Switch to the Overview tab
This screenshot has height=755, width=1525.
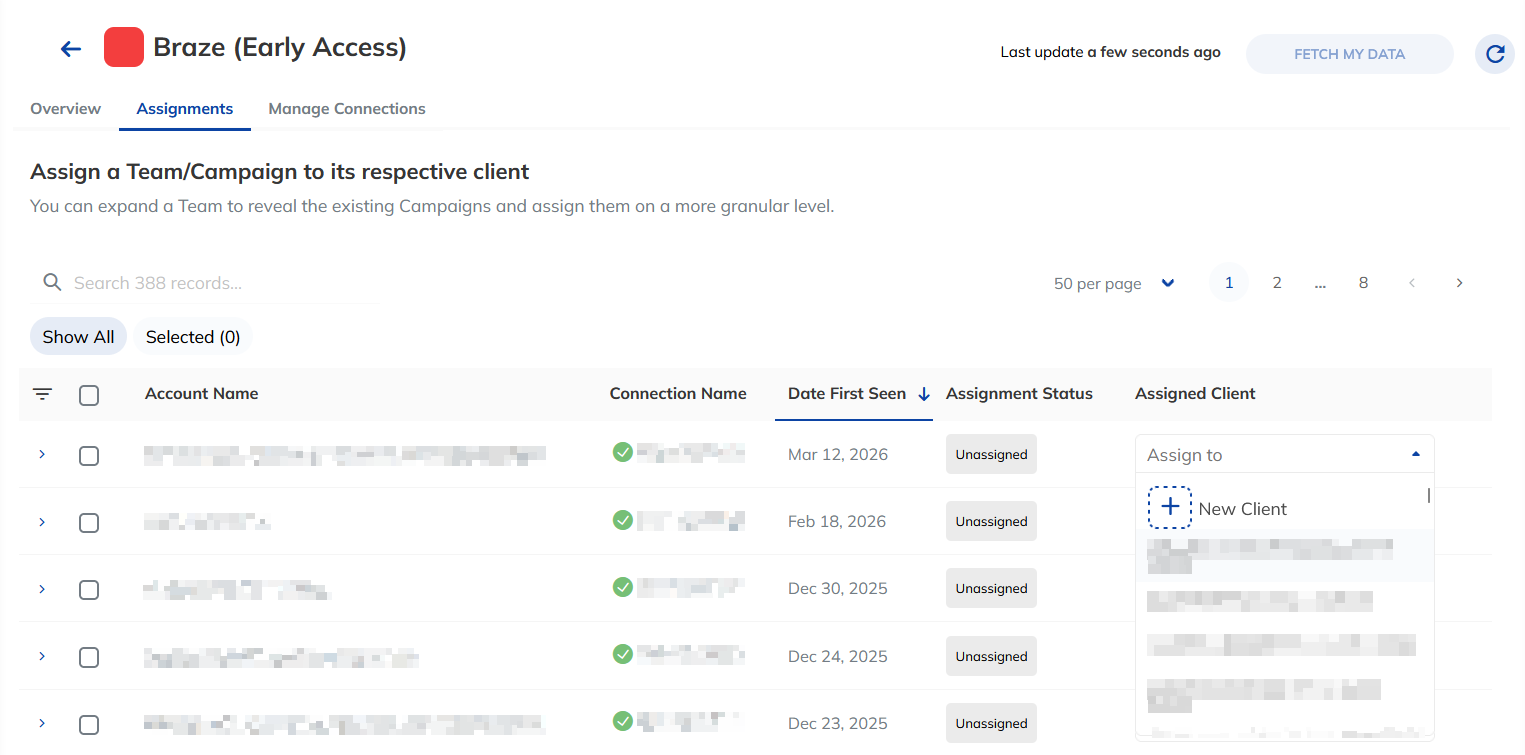pyautogui.click(x=65, y=109)
